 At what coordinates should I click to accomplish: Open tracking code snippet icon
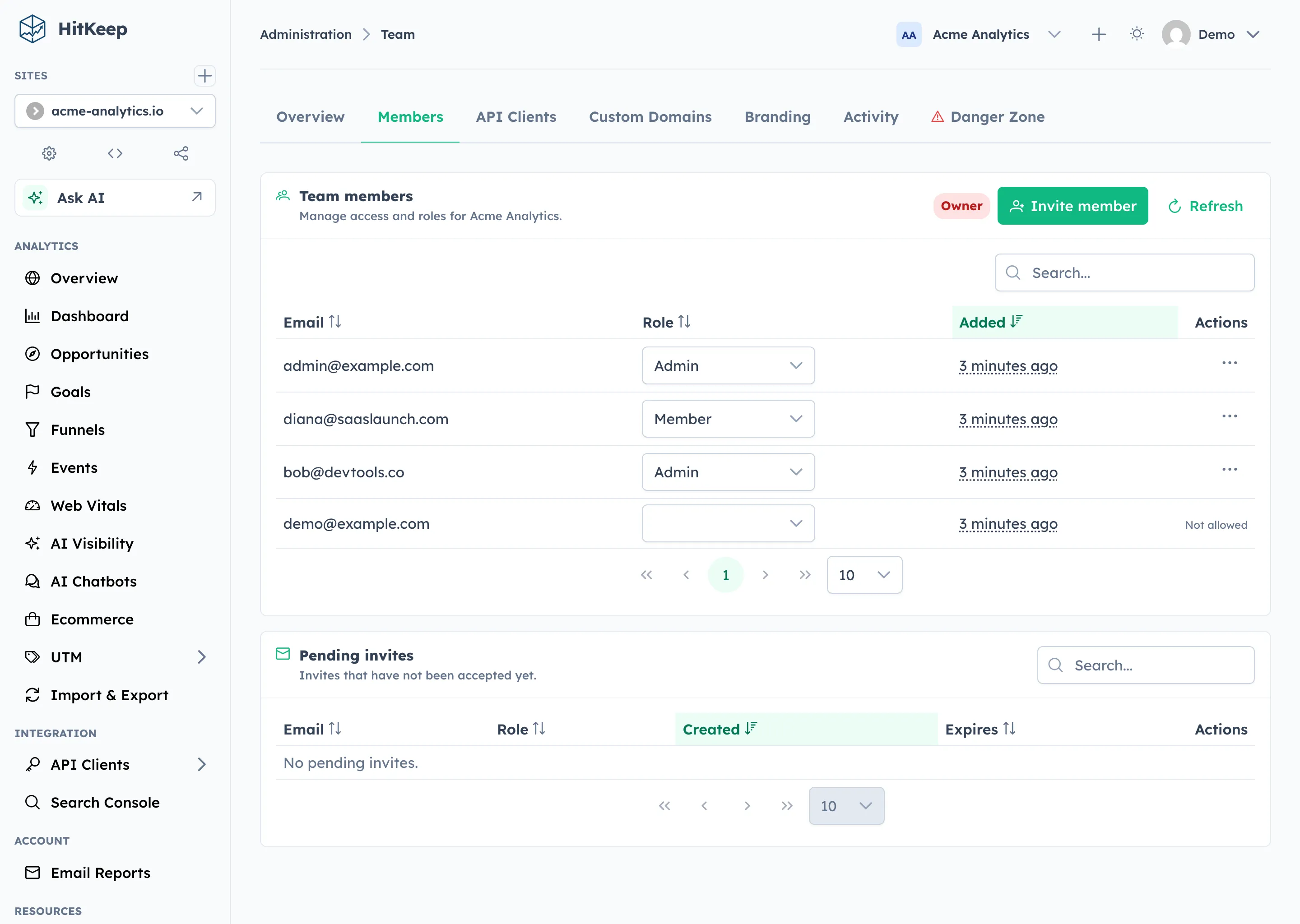[115, 153]
